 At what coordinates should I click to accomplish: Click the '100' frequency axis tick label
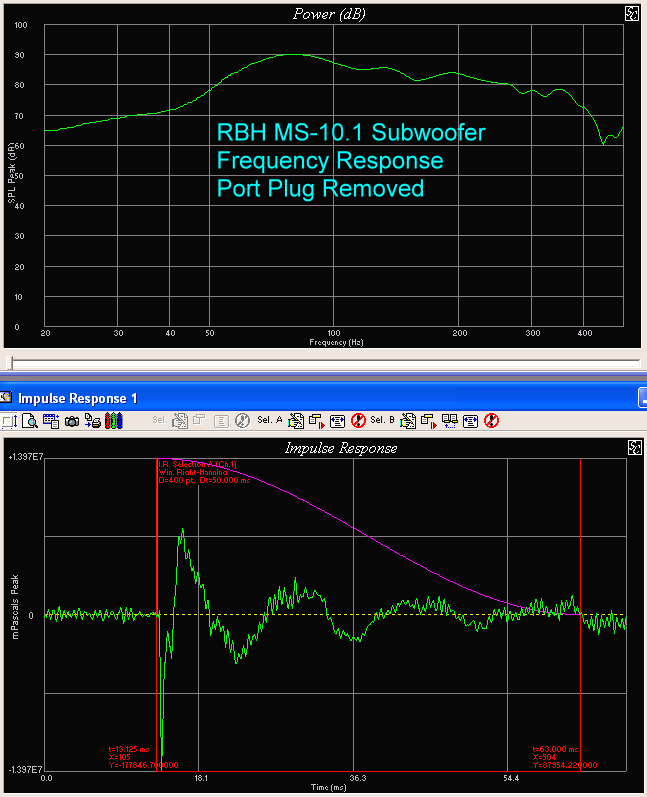click(x=334, y=333)
